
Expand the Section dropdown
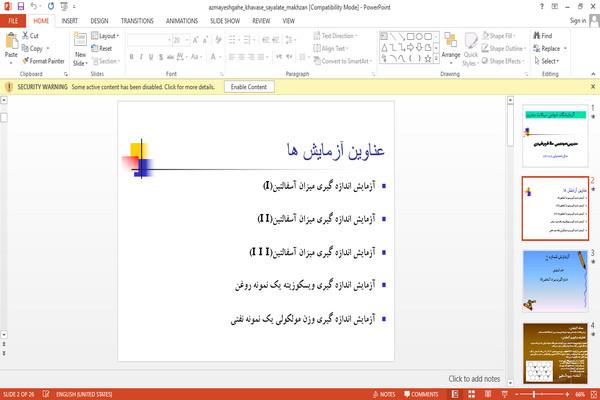click(x=106, y=61)
